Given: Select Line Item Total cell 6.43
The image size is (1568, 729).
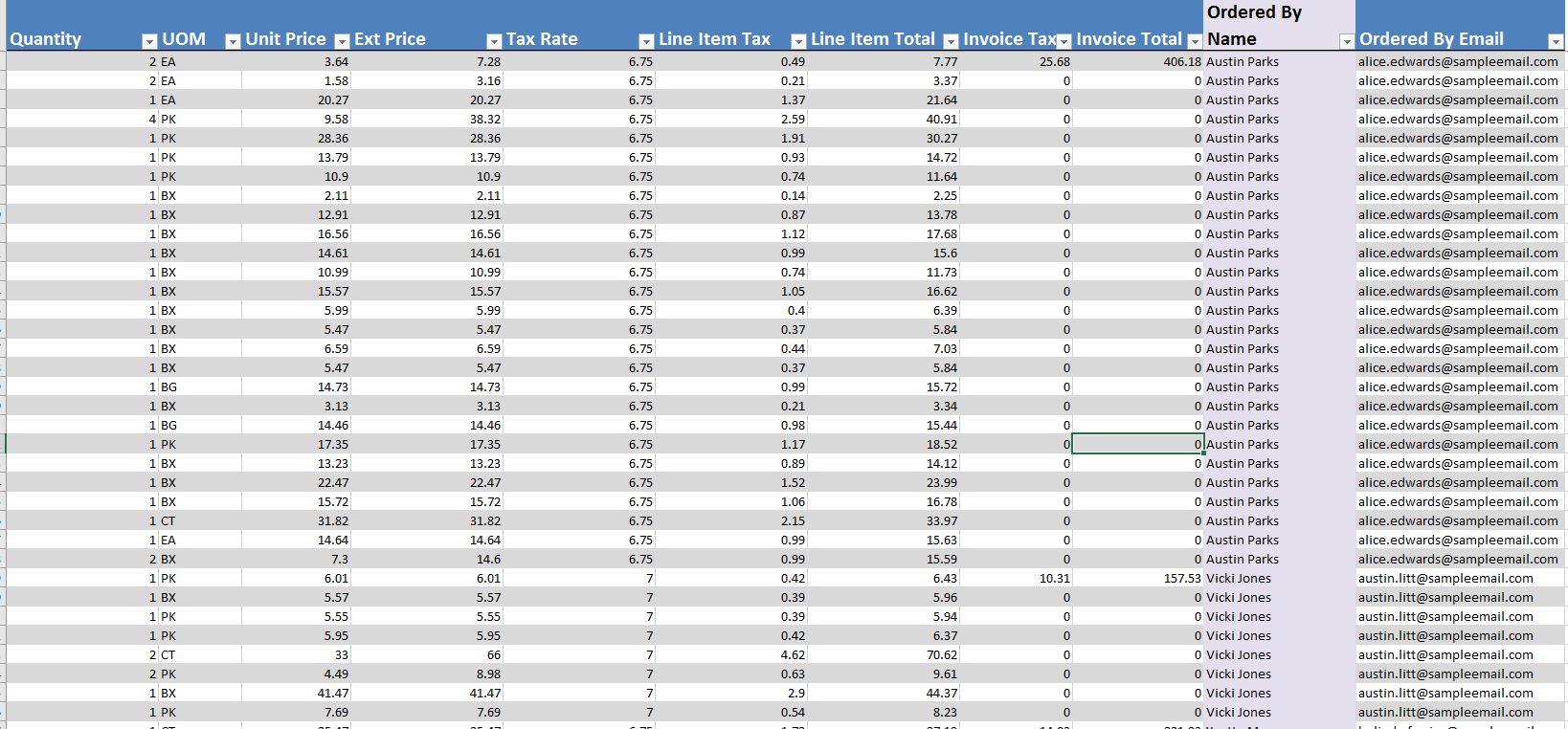Looking at the screenshot, I should (884, 578).
